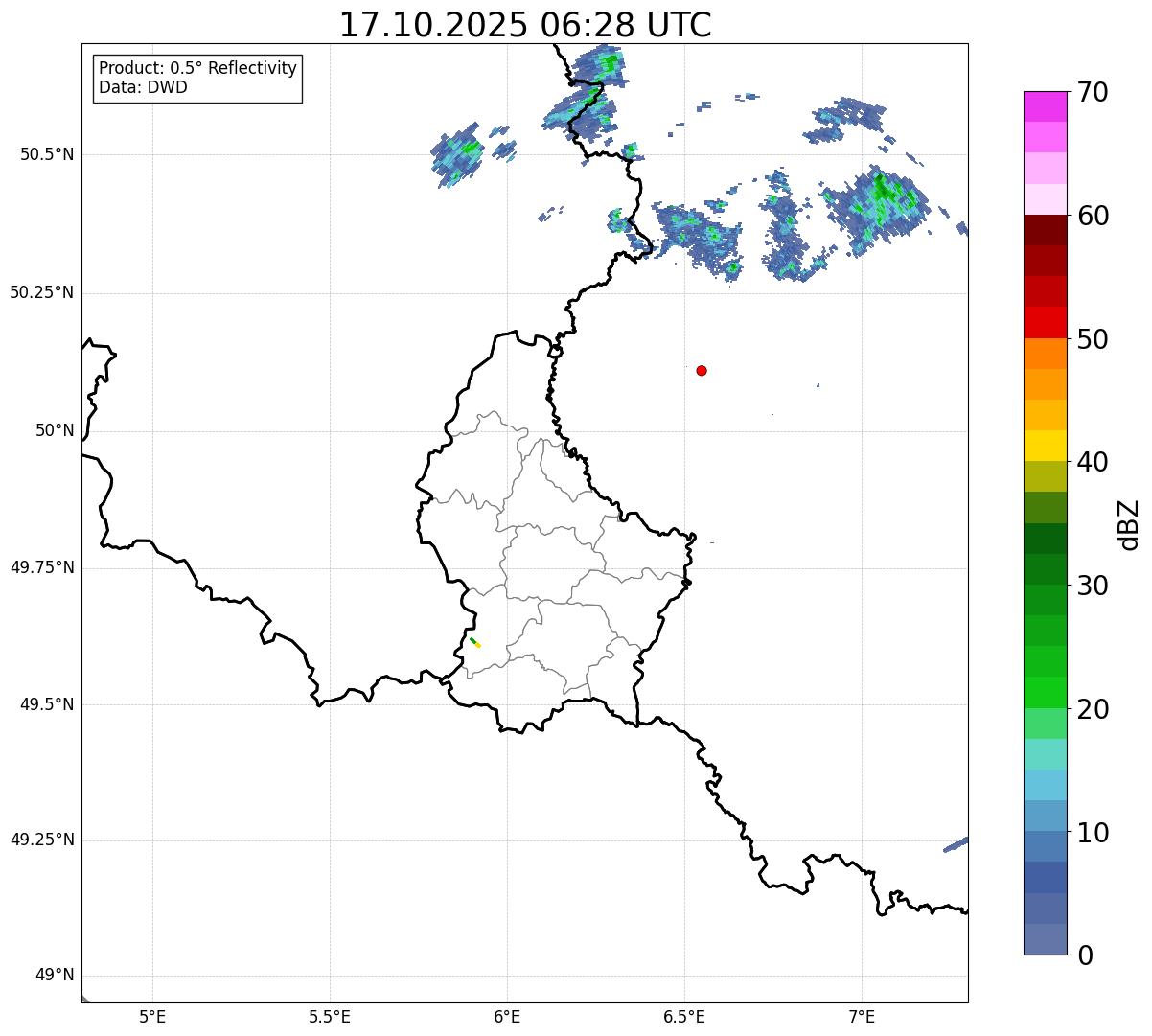The image size is (1152, 1036).
Task: Click the 'Data: DWD' label
Action: tap(143, 87)
